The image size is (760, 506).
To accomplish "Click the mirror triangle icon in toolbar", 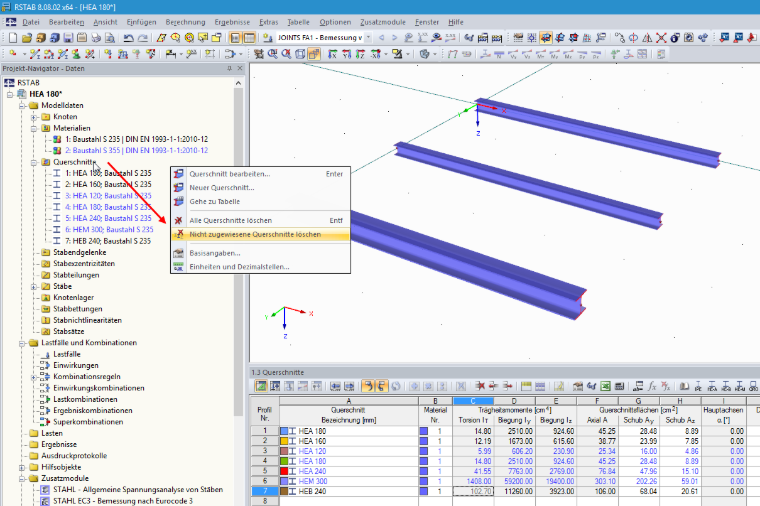I will click(647, 38).
